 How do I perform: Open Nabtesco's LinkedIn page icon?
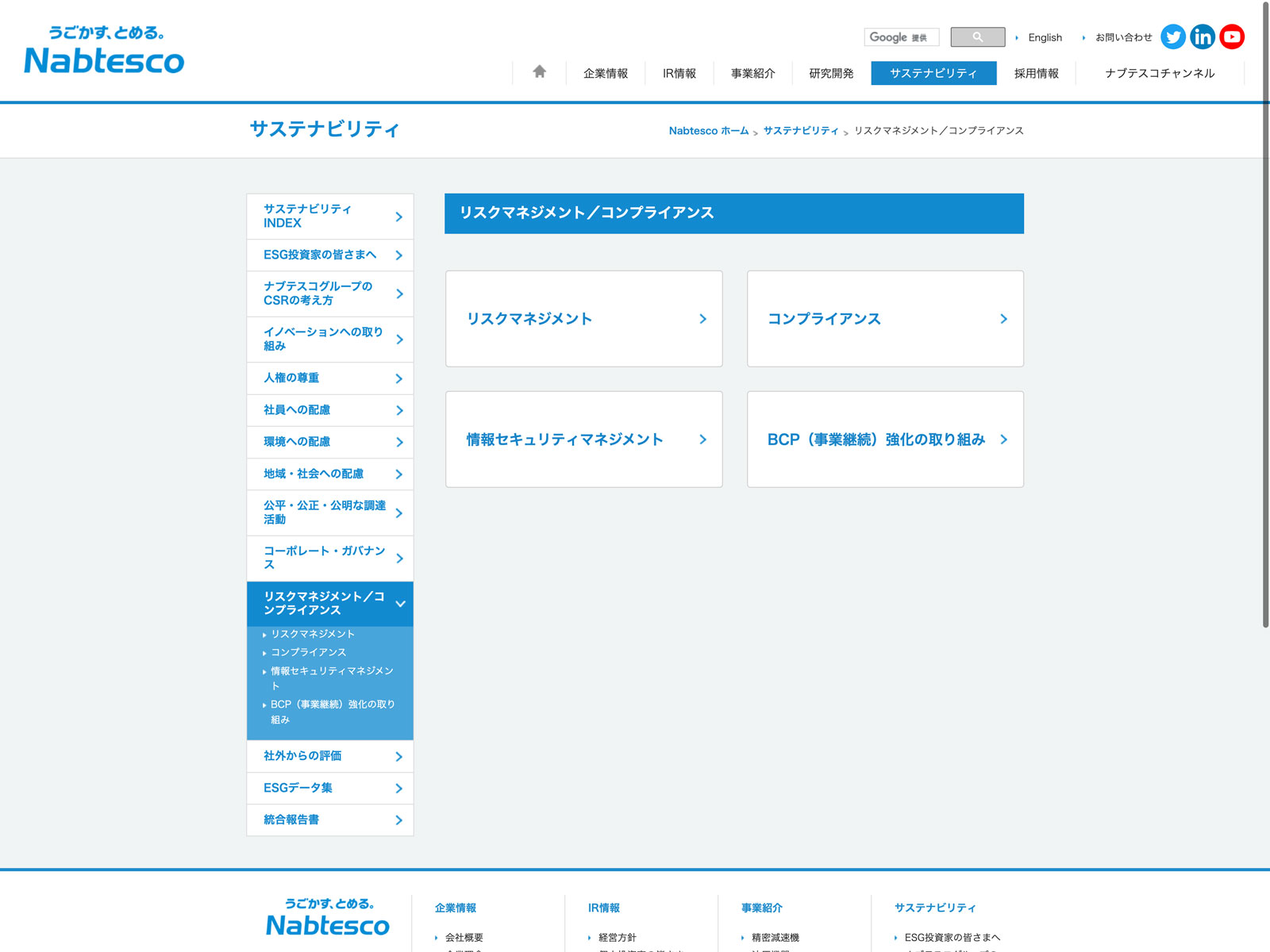click(x=1203, y=36)
